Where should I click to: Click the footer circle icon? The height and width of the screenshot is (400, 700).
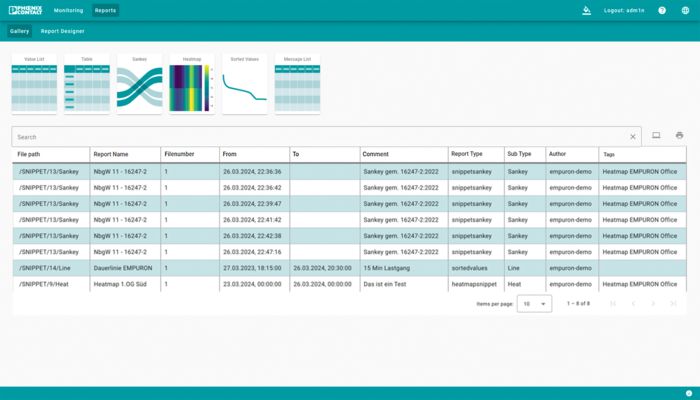coord(689,393)
